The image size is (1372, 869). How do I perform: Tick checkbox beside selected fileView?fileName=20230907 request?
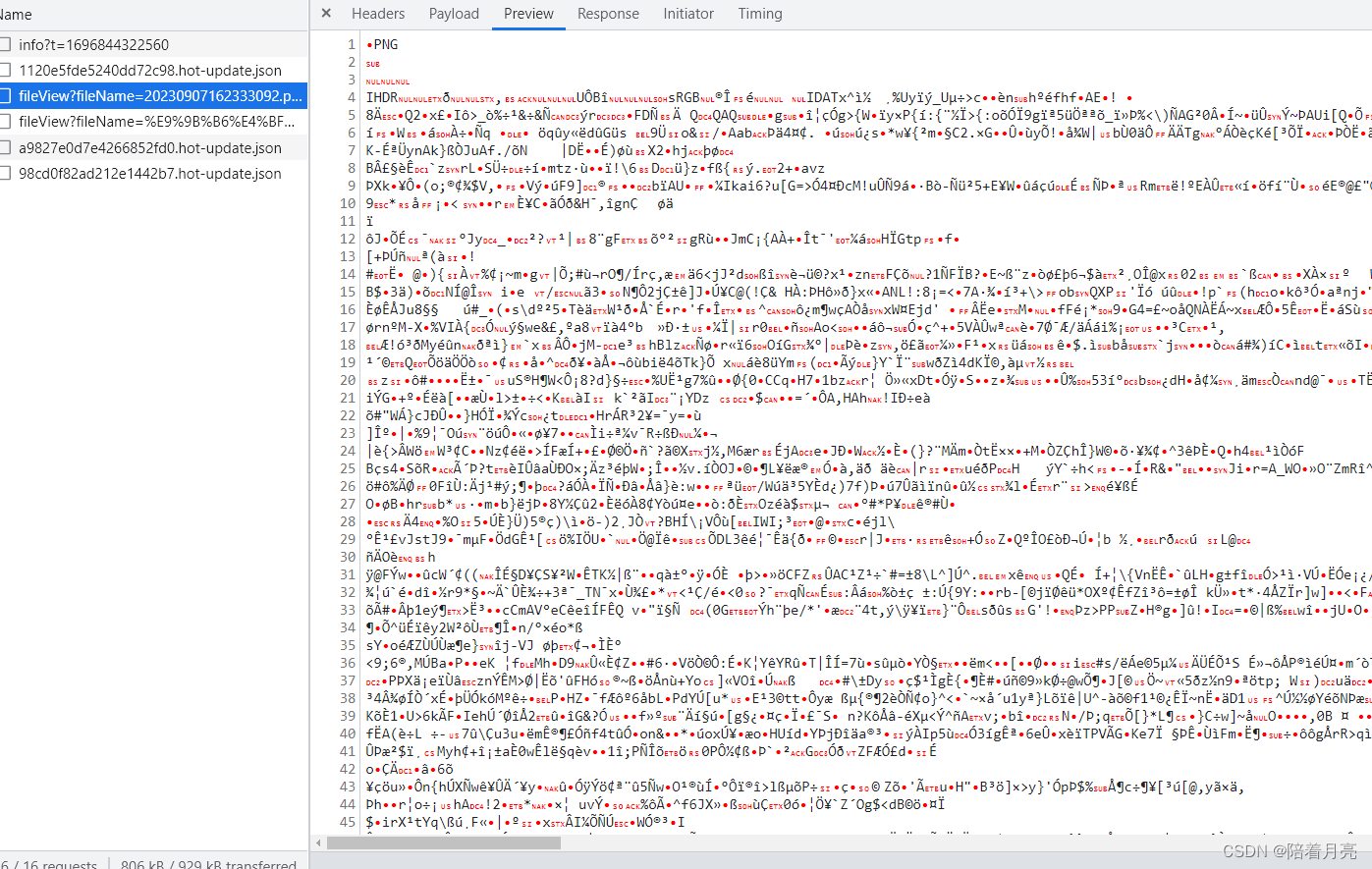point(5,96)
